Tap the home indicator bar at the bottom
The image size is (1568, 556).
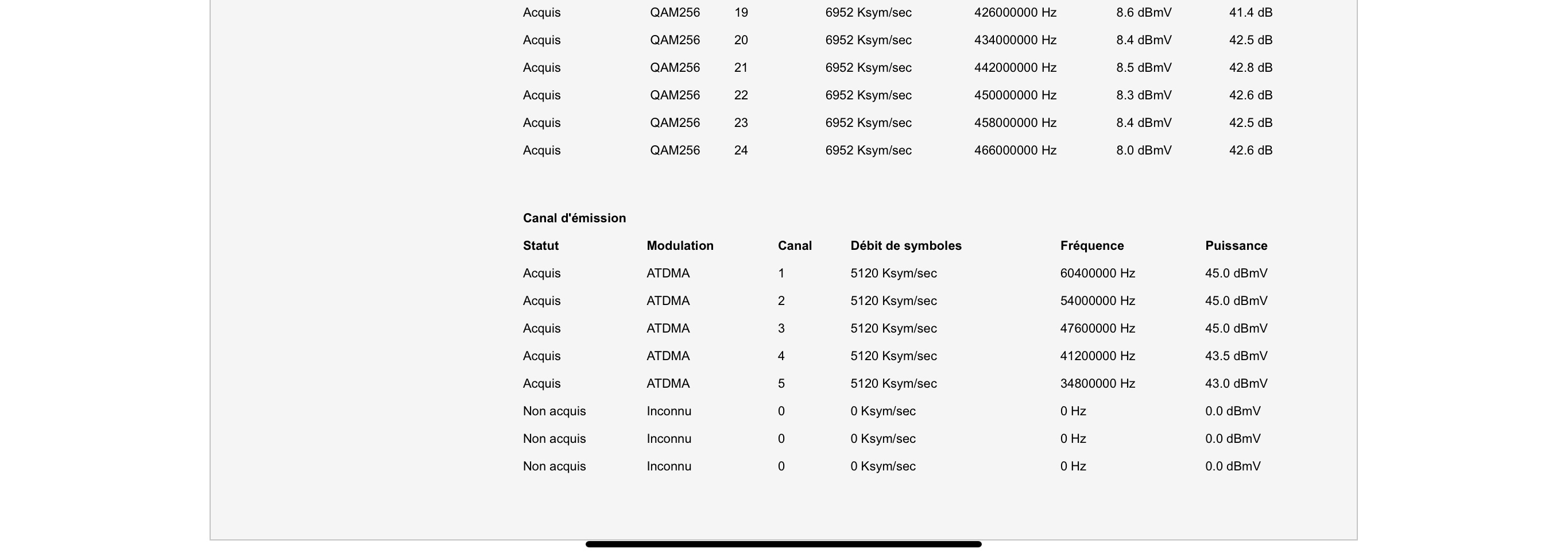[x=783, y=545]
